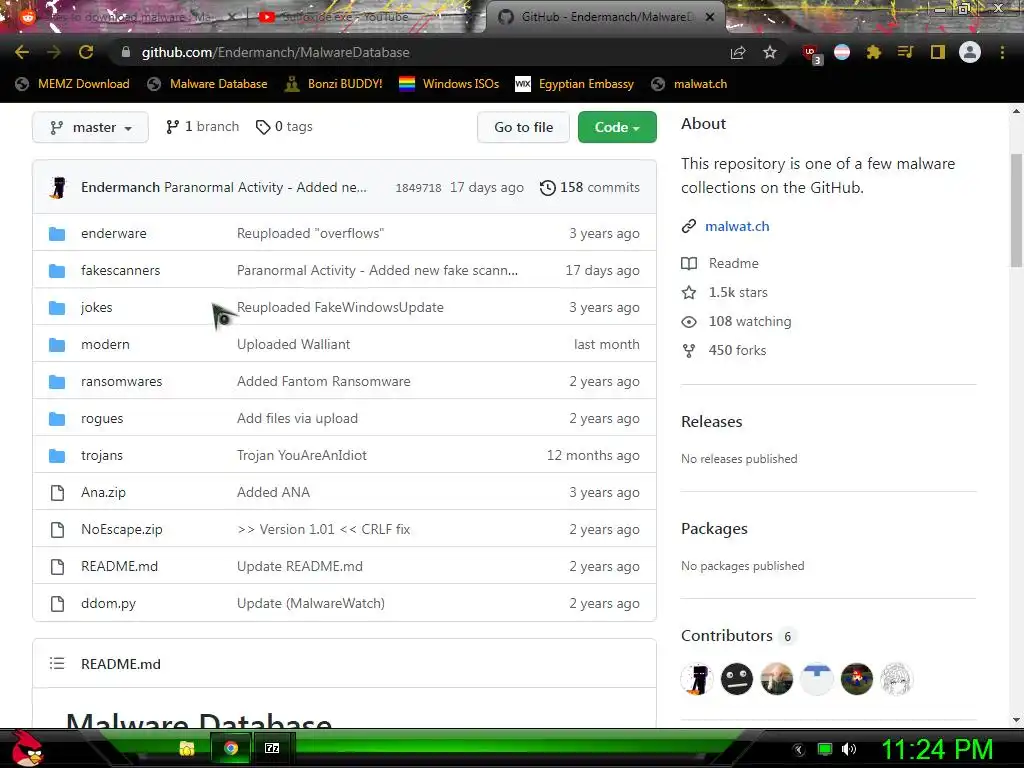
Task: Open the modern folder name
Action: click(105, 344)
